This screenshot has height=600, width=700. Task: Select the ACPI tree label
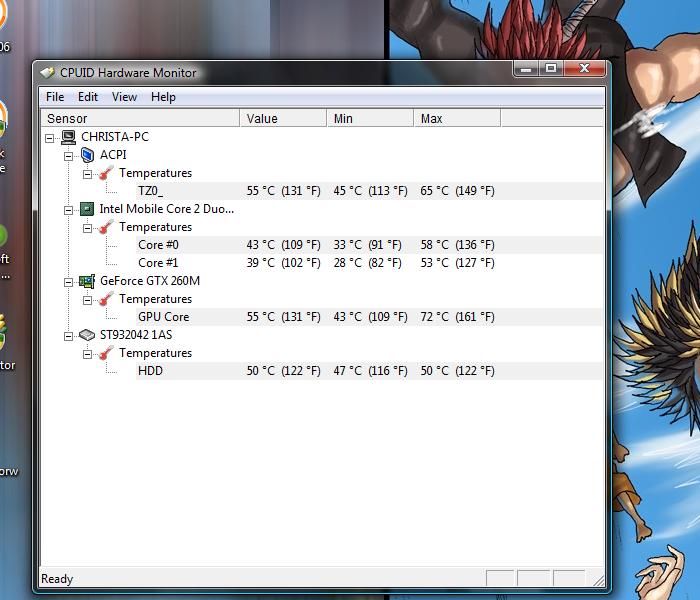tap(113, 155)
